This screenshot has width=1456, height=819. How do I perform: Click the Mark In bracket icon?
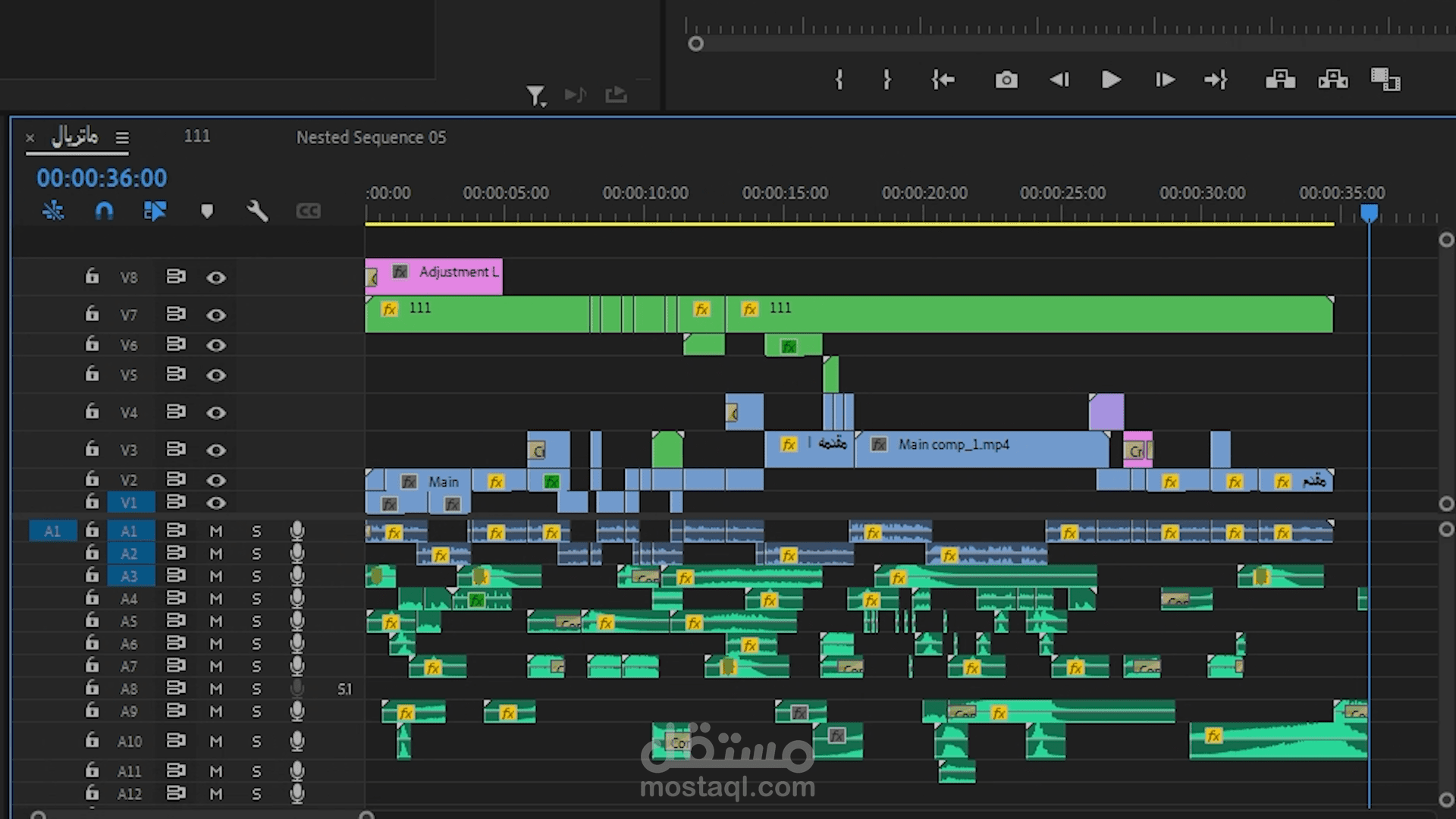(x=839, y=80)
